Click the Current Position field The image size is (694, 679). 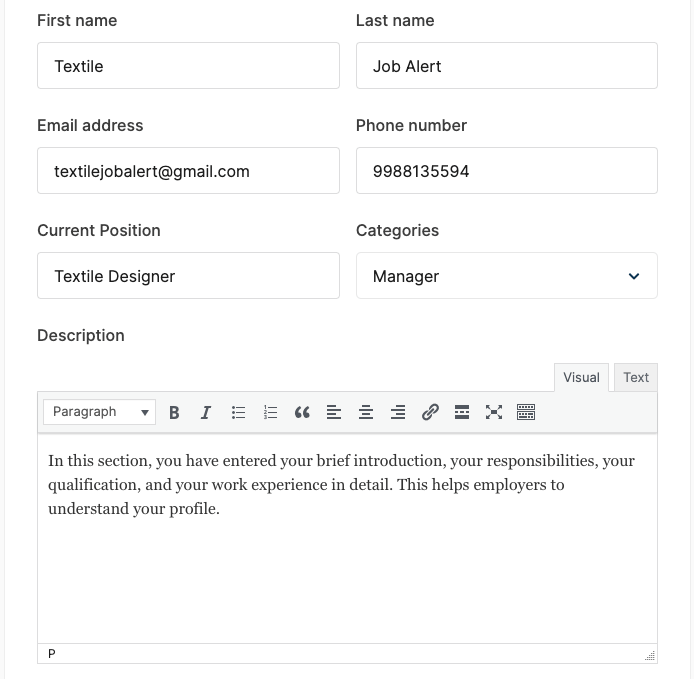click(x=189, y=275)
